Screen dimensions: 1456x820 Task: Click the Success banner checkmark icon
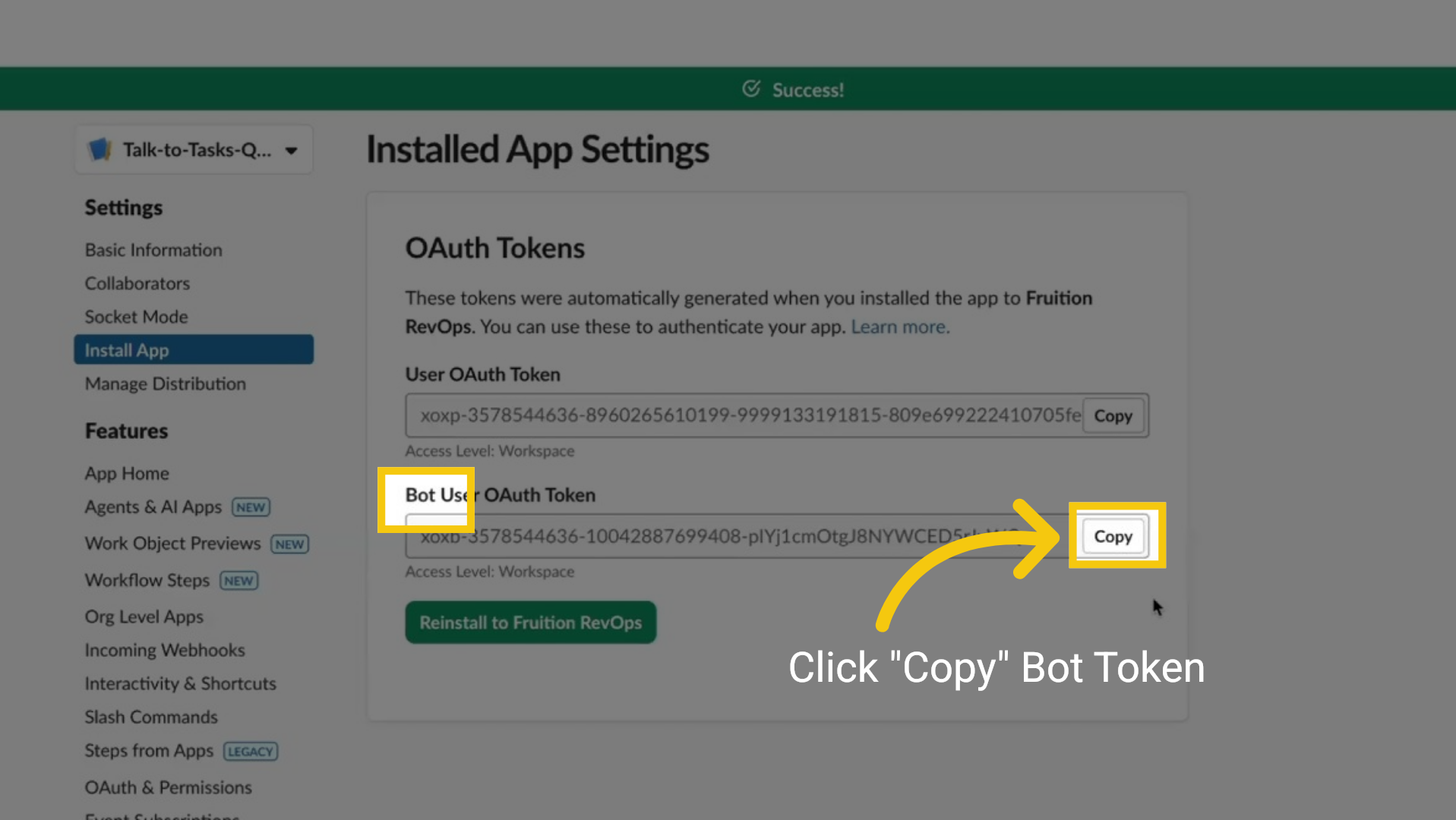pos(751,89)
